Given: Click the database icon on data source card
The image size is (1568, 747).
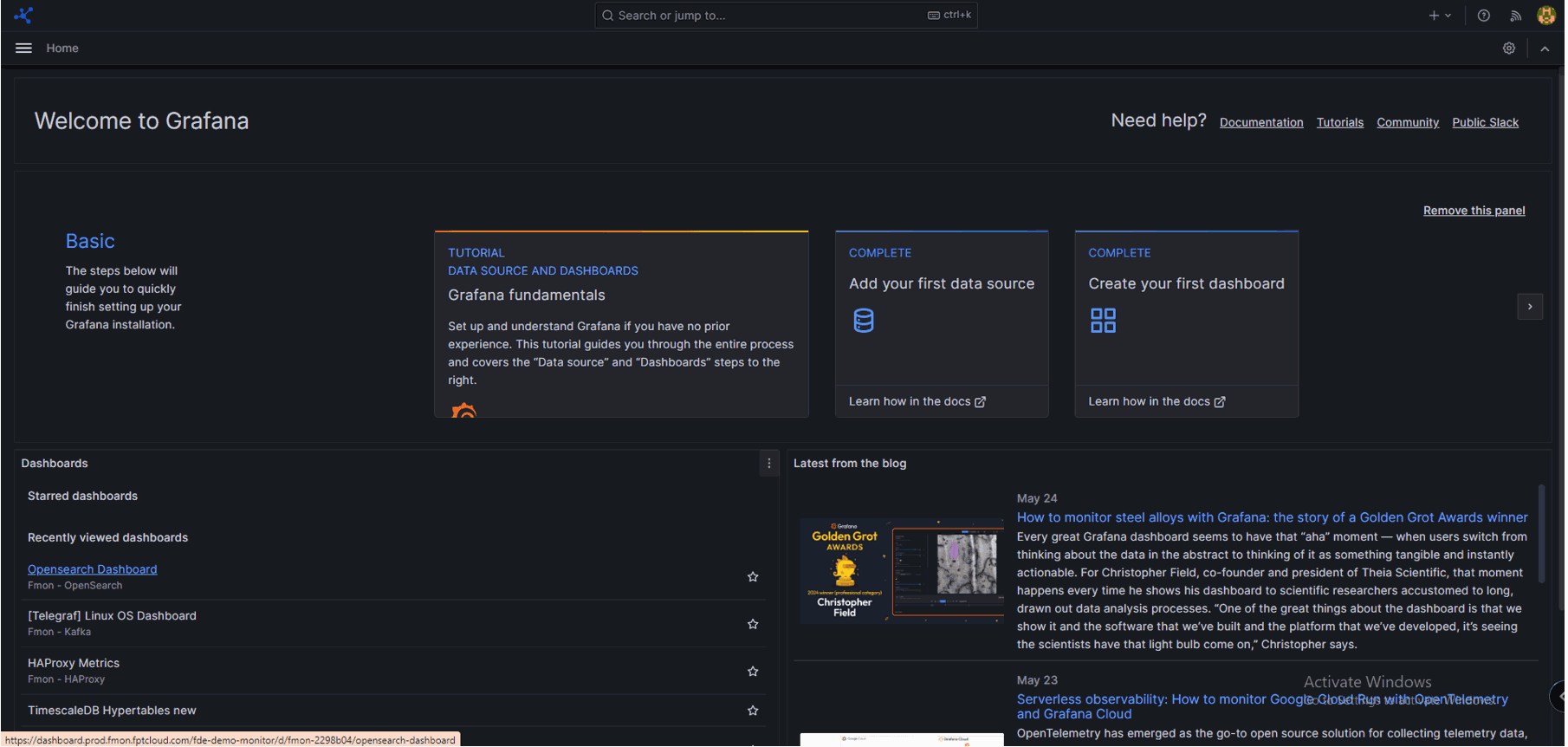Looking at the screenshot, I should point(864,321).
